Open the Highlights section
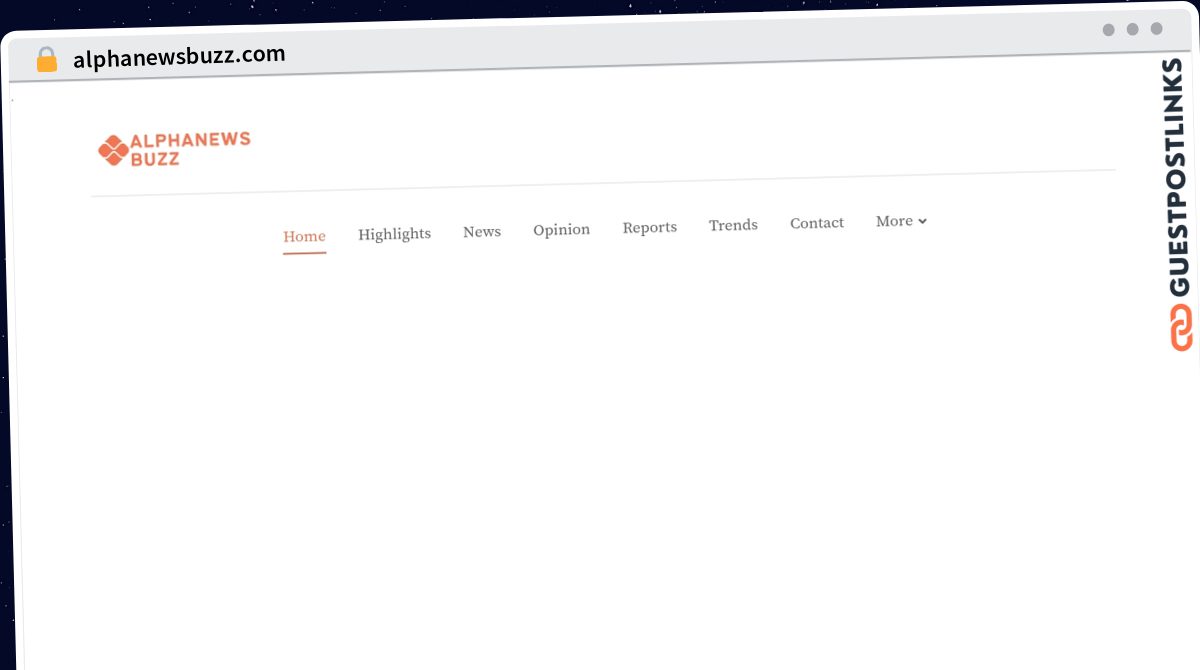This screenshot has width=1200, height=670. pos(394,234)
